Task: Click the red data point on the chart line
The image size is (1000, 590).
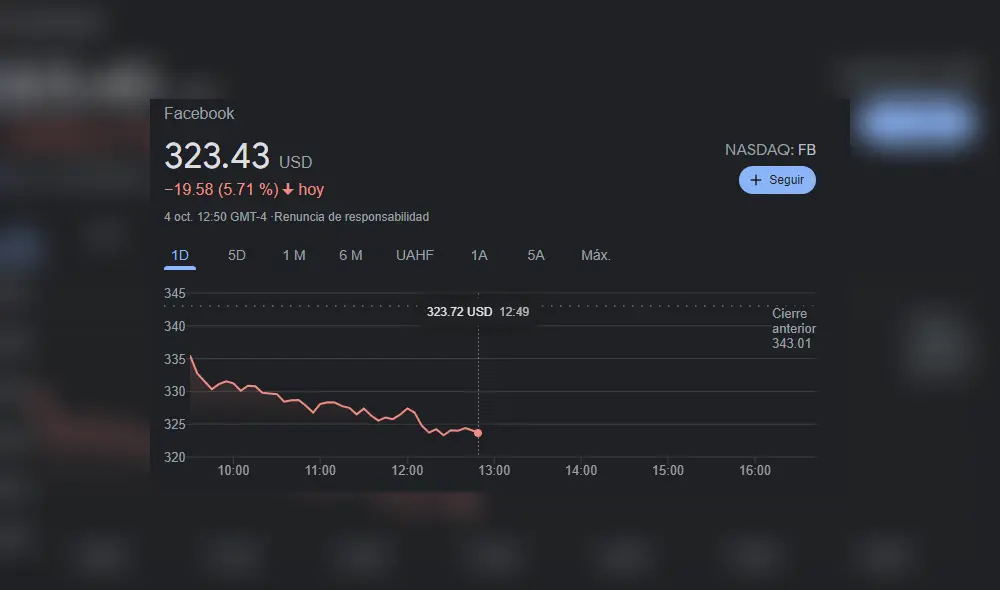Action: click(x=478, y=433)
